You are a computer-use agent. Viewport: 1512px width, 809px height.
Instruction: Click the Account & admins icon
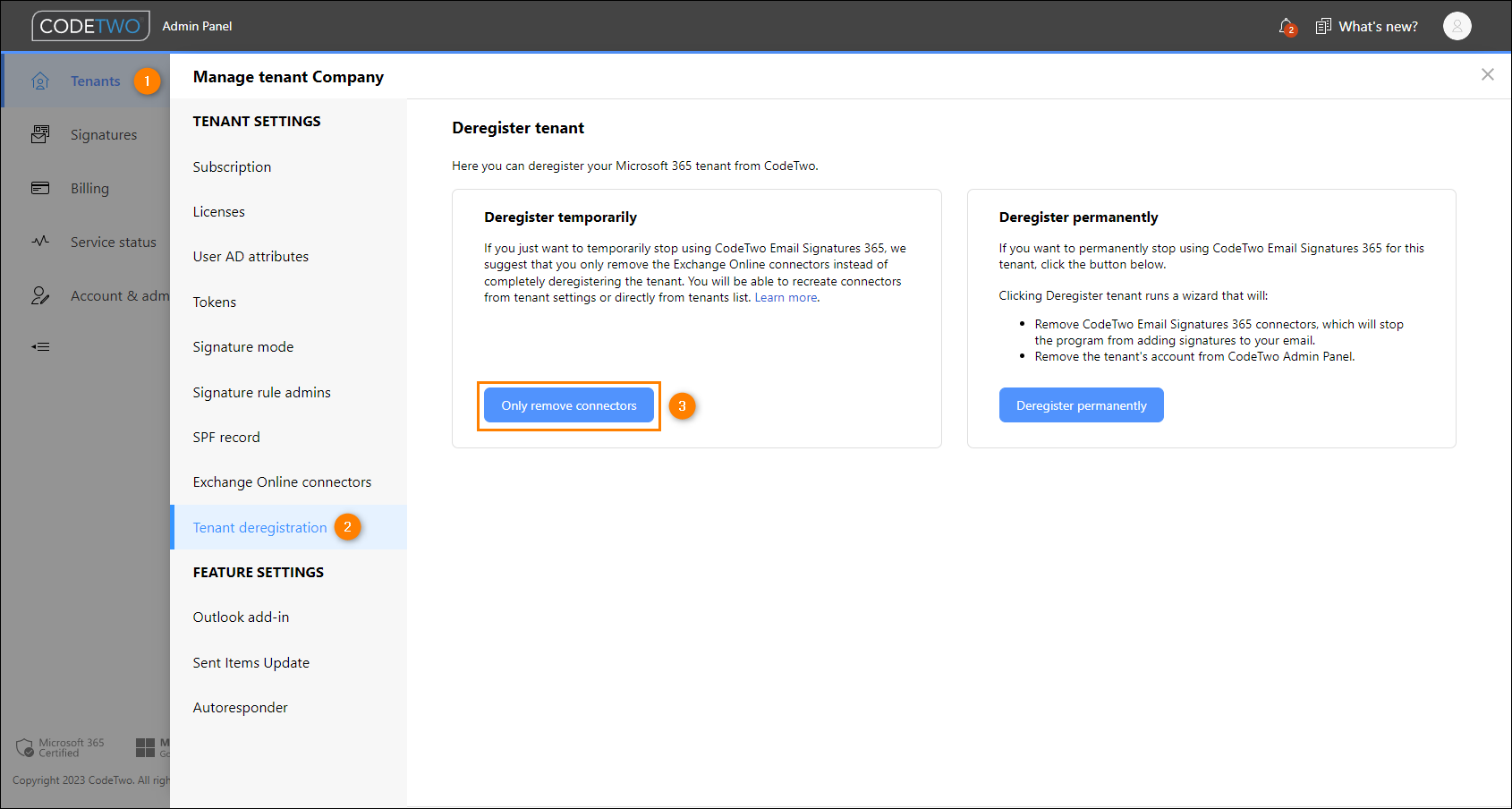40,295
